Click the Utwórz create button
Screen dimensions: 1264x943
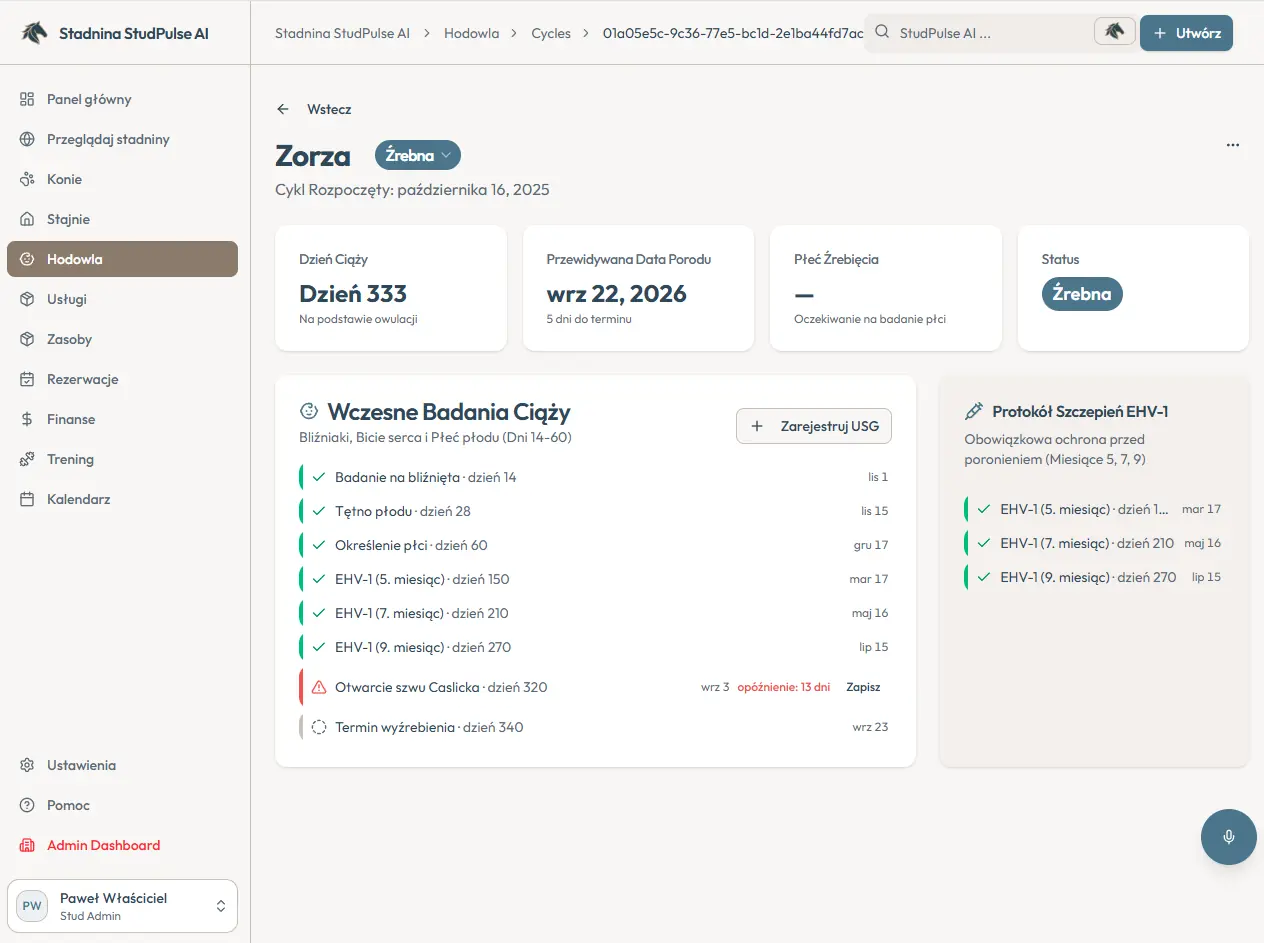pyautogui.click(x=1186, y=33)
